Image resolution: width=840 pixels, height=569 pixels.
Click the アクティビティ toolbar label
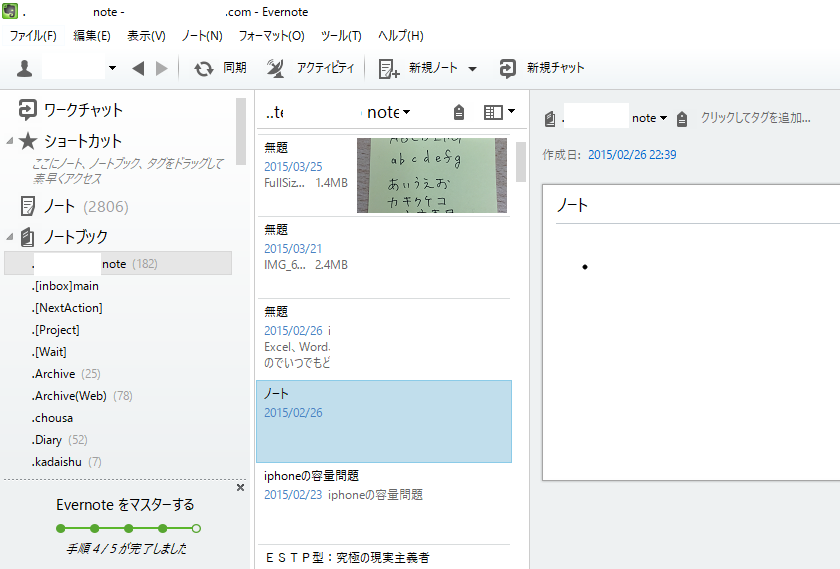point(325,68)
